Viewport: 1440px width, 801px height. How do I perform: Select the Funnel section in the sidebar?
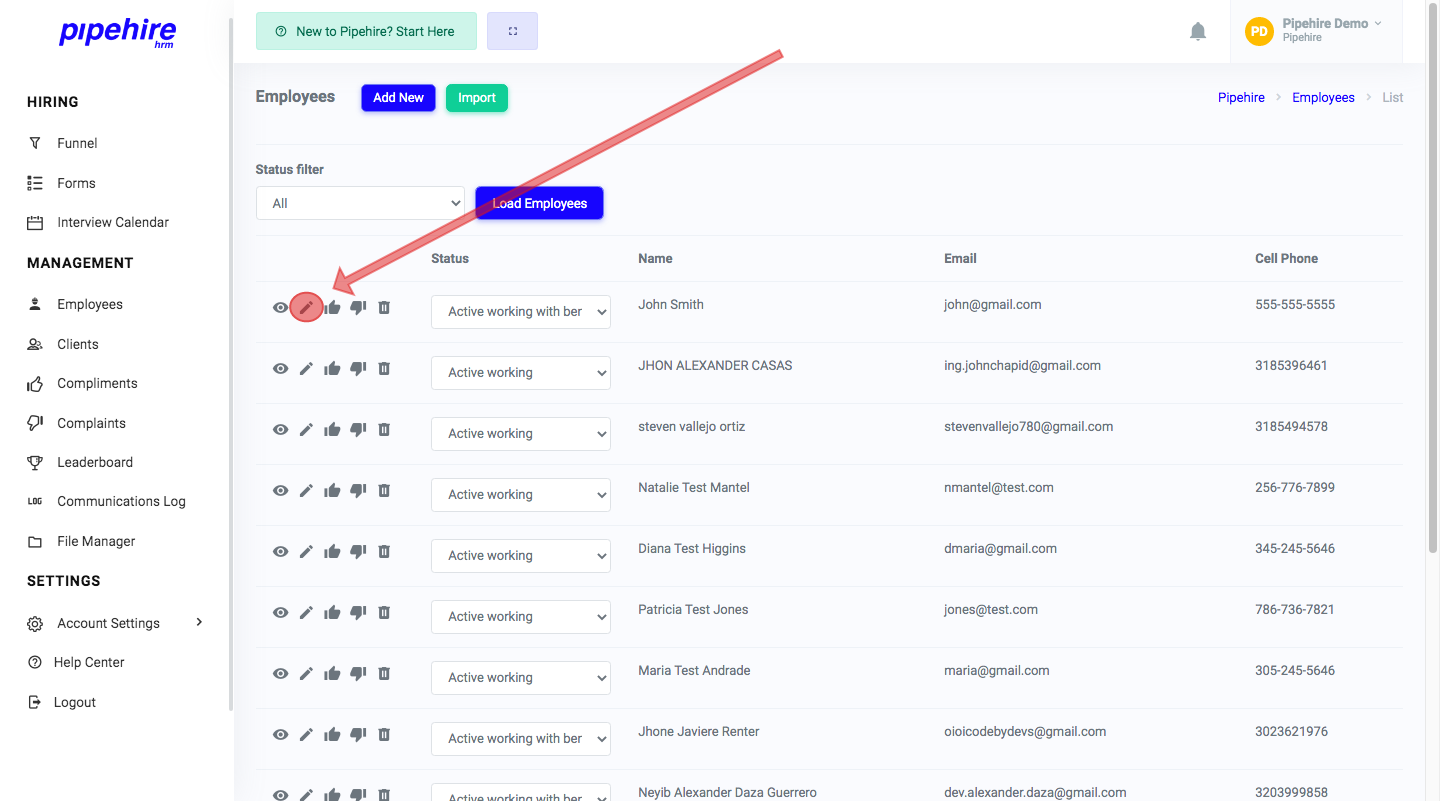(x=74, y=142)
